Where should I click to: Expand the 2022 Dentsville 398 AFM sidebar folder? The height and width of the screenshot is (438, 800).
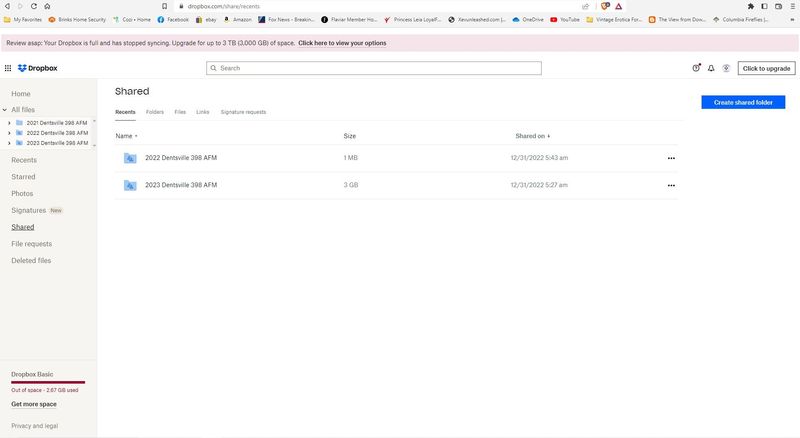point(9,133)
